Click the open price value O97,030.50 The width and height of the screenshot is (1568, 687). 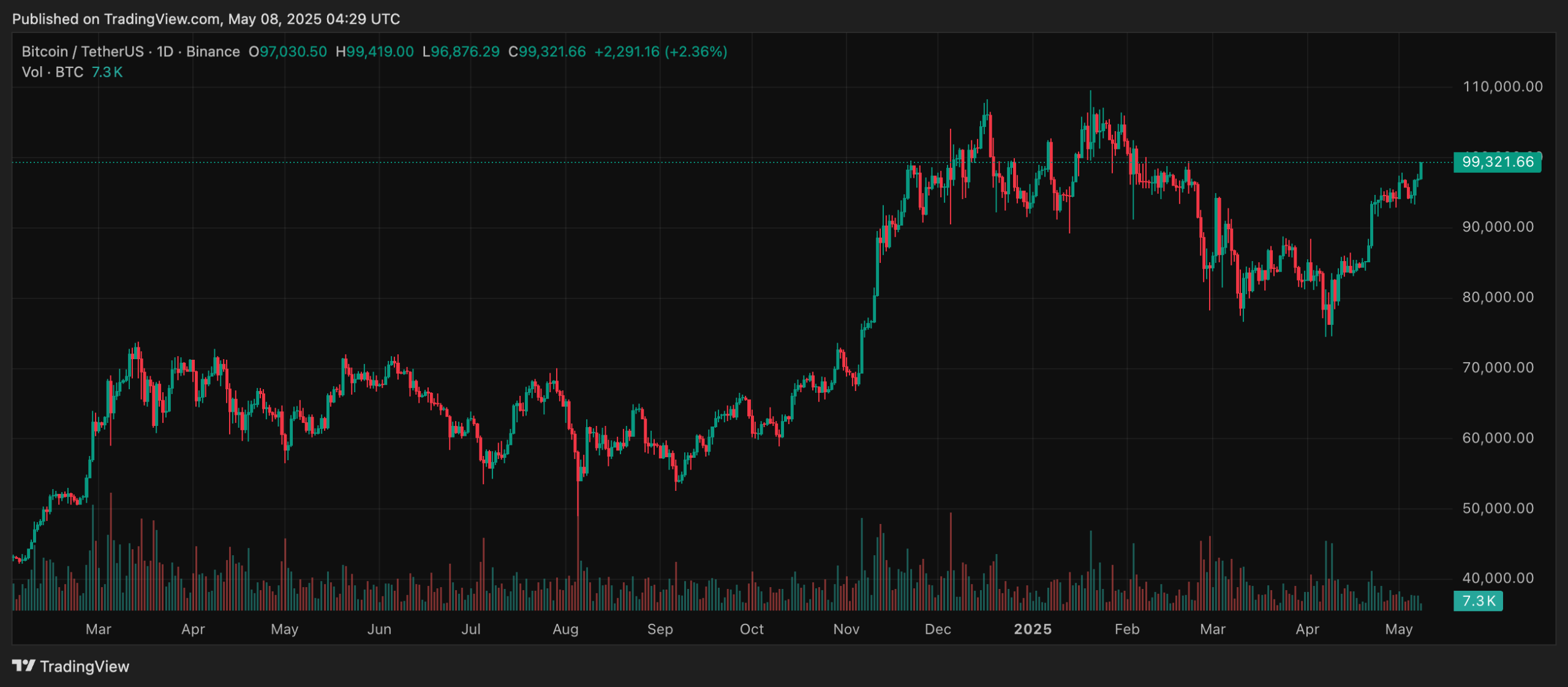[x=287, y=51]
